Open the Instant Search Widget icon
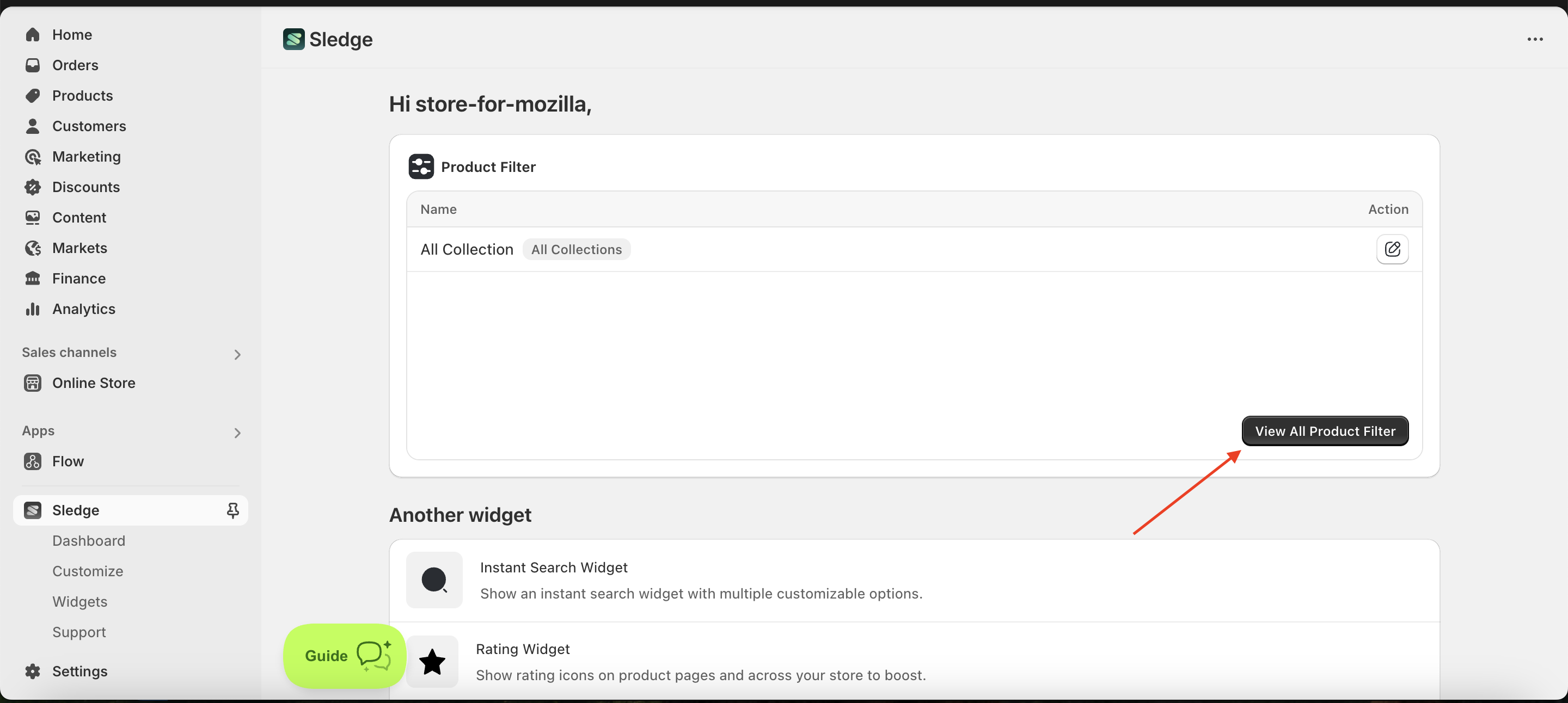1568x703 pixels. 434,579
